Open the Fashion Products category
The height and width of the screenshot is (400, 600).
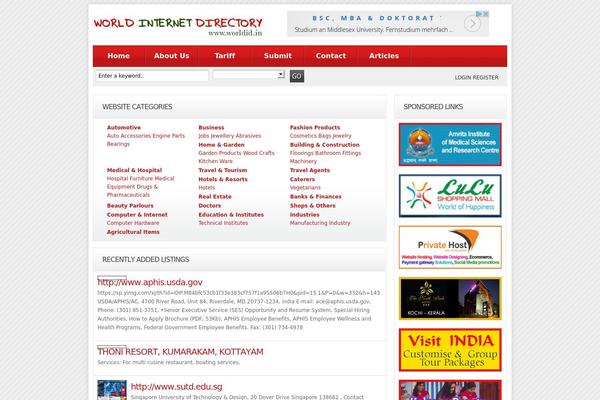[x=315, y=128]
